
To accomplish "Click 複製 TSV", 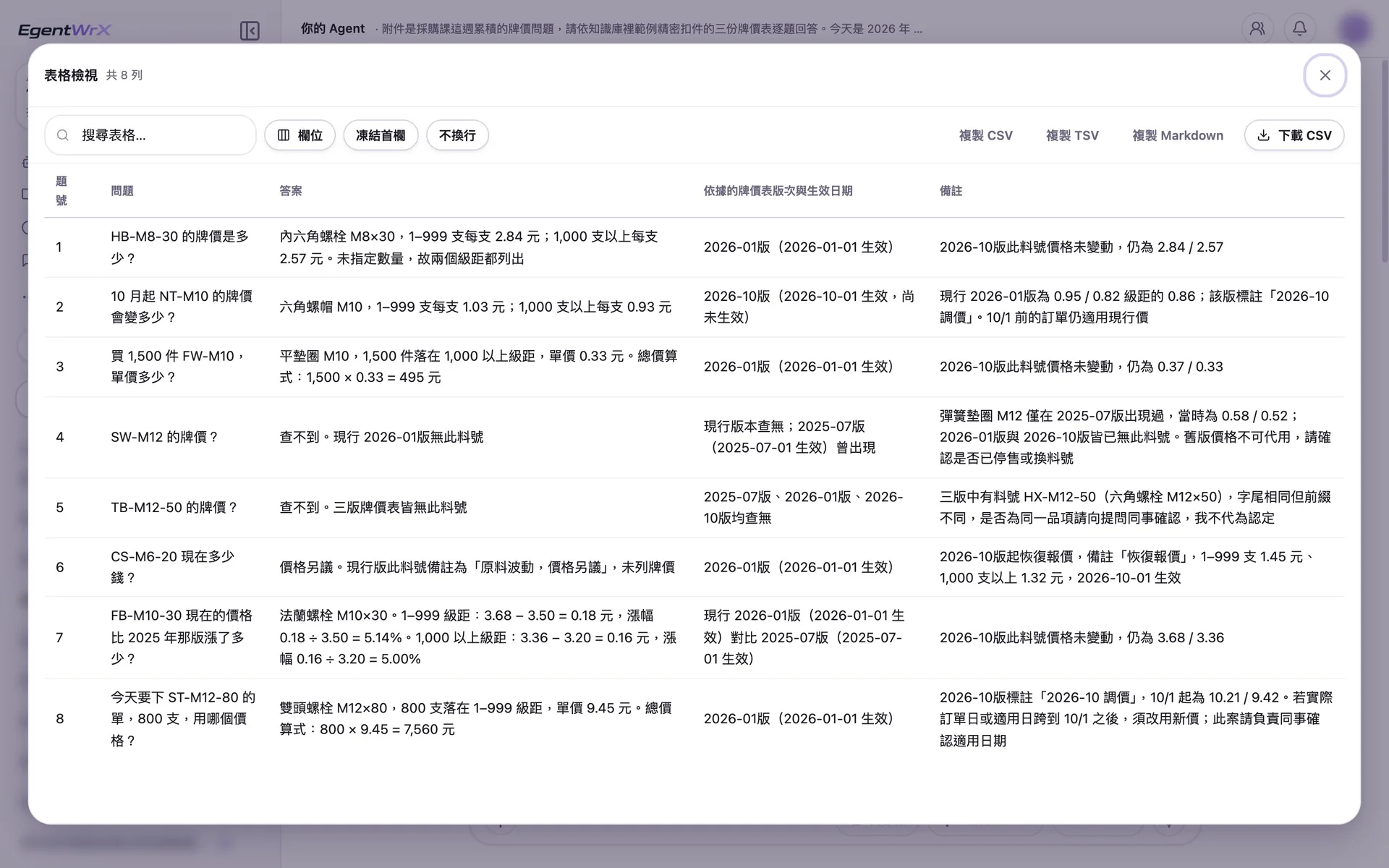I will click(x=1072, y=135).
